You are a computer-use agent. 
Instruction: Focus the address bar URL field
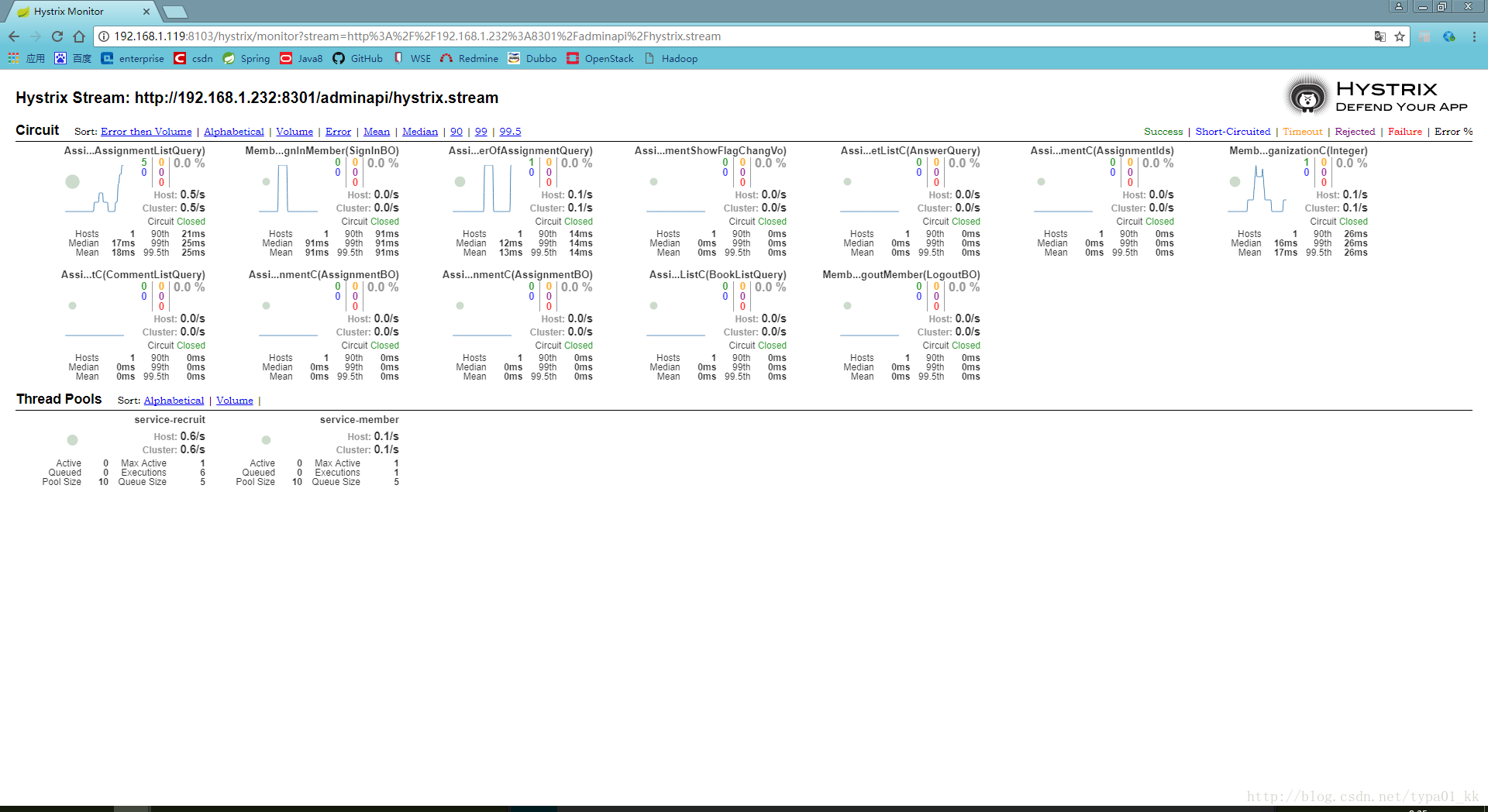736,36
